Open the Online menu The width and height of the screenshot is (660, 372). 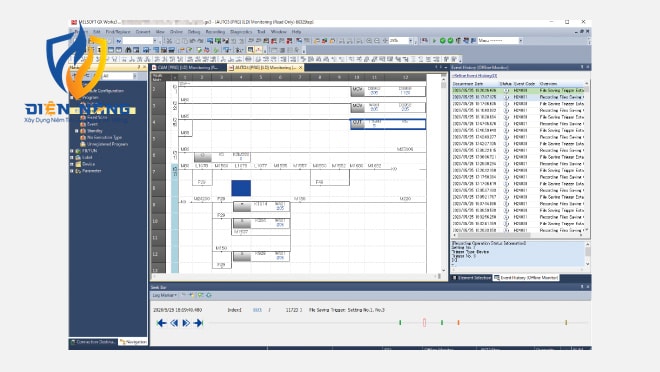(x=176, y=32)
